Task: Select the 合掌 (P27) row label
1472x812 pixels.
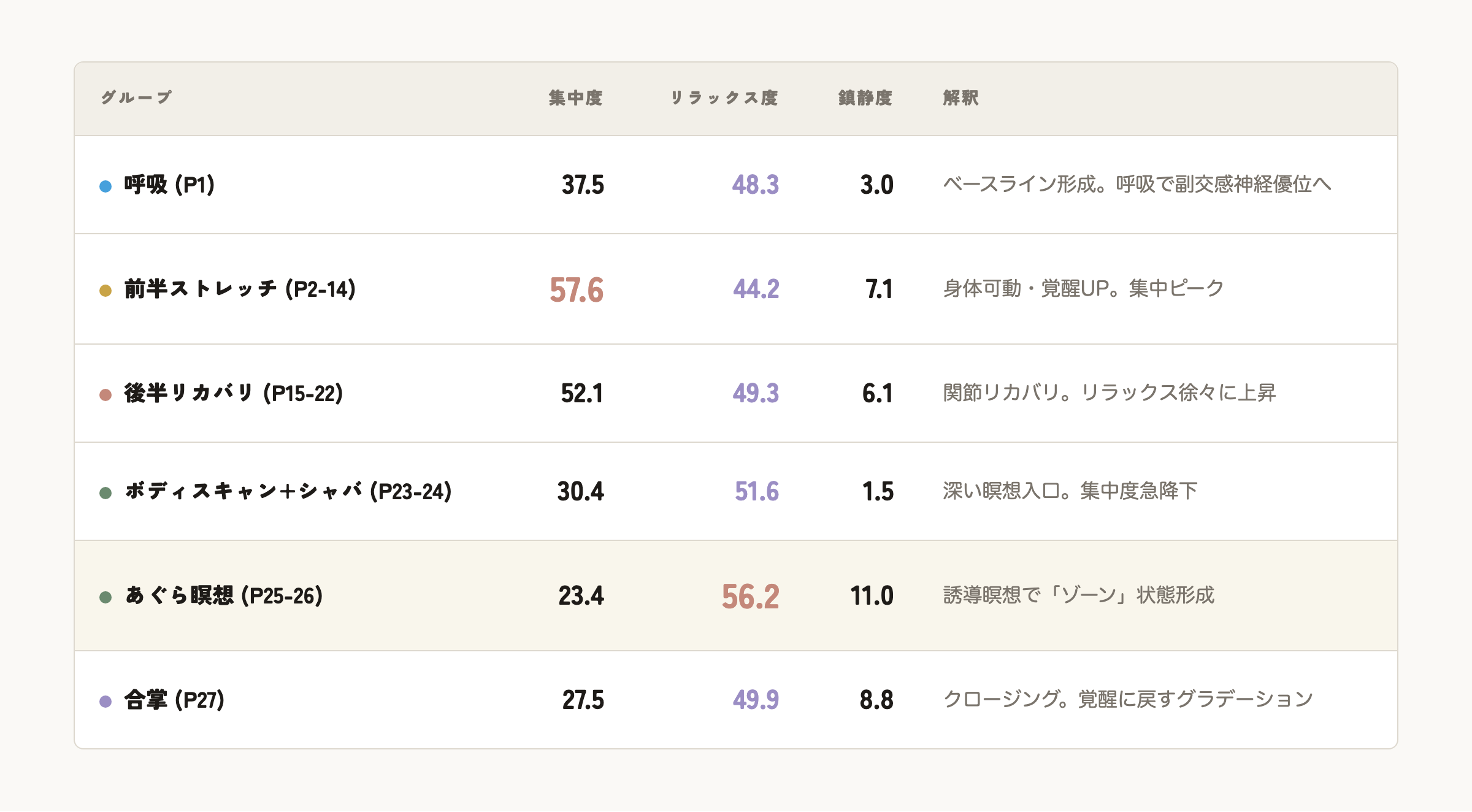Action: click(174, 700)
